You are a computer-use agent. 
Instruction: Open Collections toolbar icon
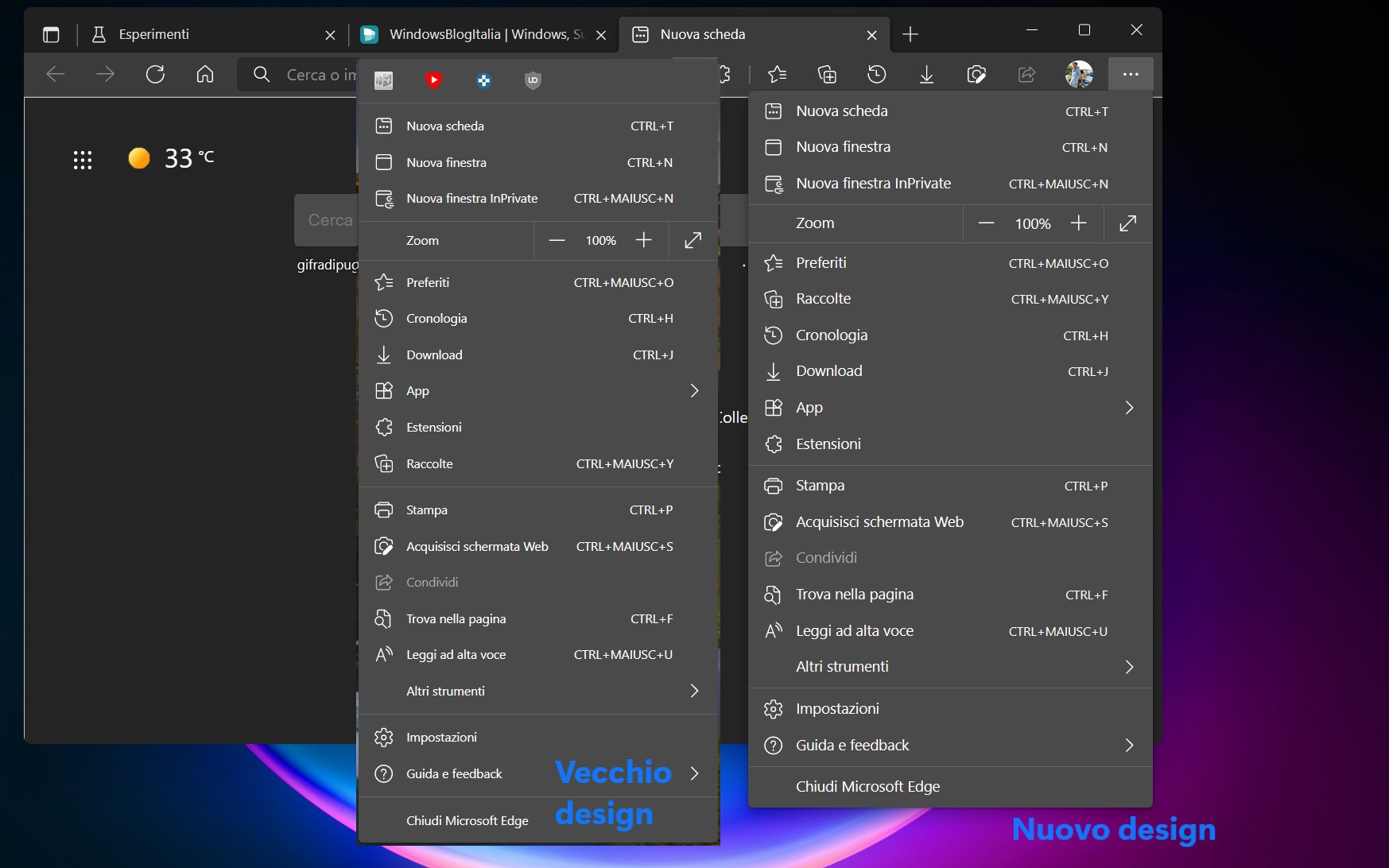tap(827, 75)
